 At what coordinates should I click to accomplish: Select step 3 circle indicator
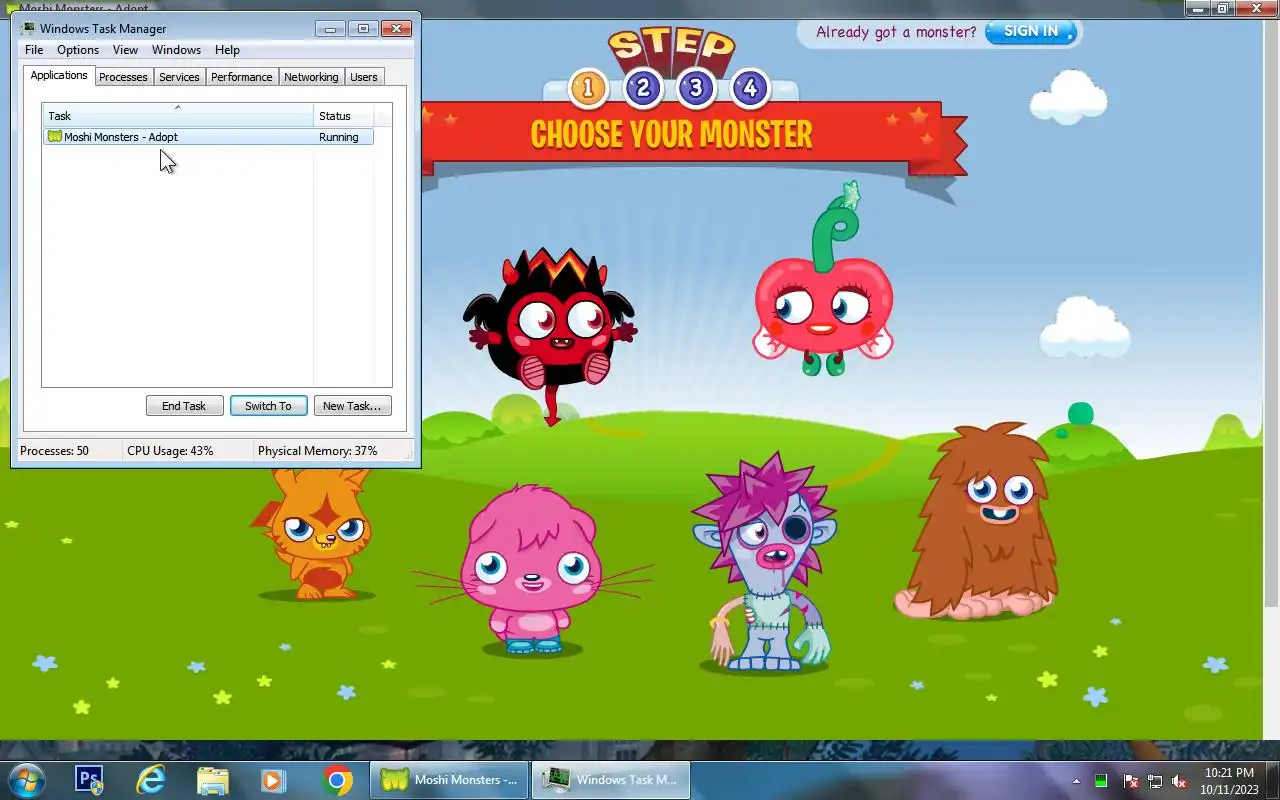(696, 88)
